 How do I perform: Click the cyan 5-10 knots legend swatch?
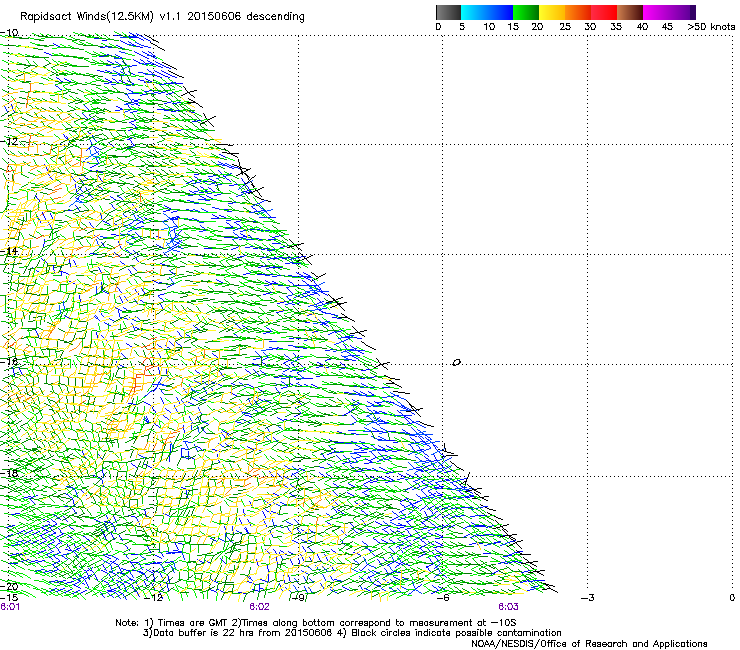tap(474, 12)
